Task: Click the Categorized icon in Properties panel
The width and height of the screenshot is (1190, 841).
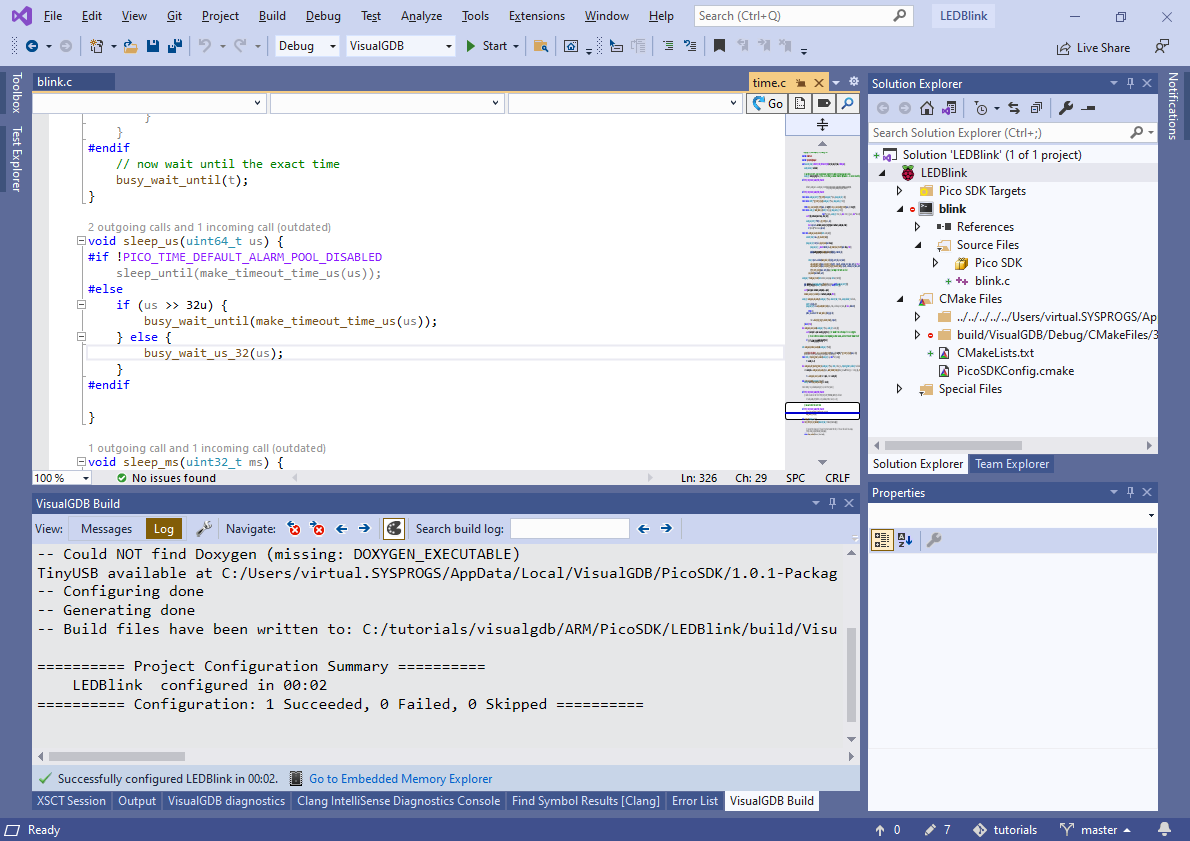Action: pyautogui.click(x=882, y=540)
